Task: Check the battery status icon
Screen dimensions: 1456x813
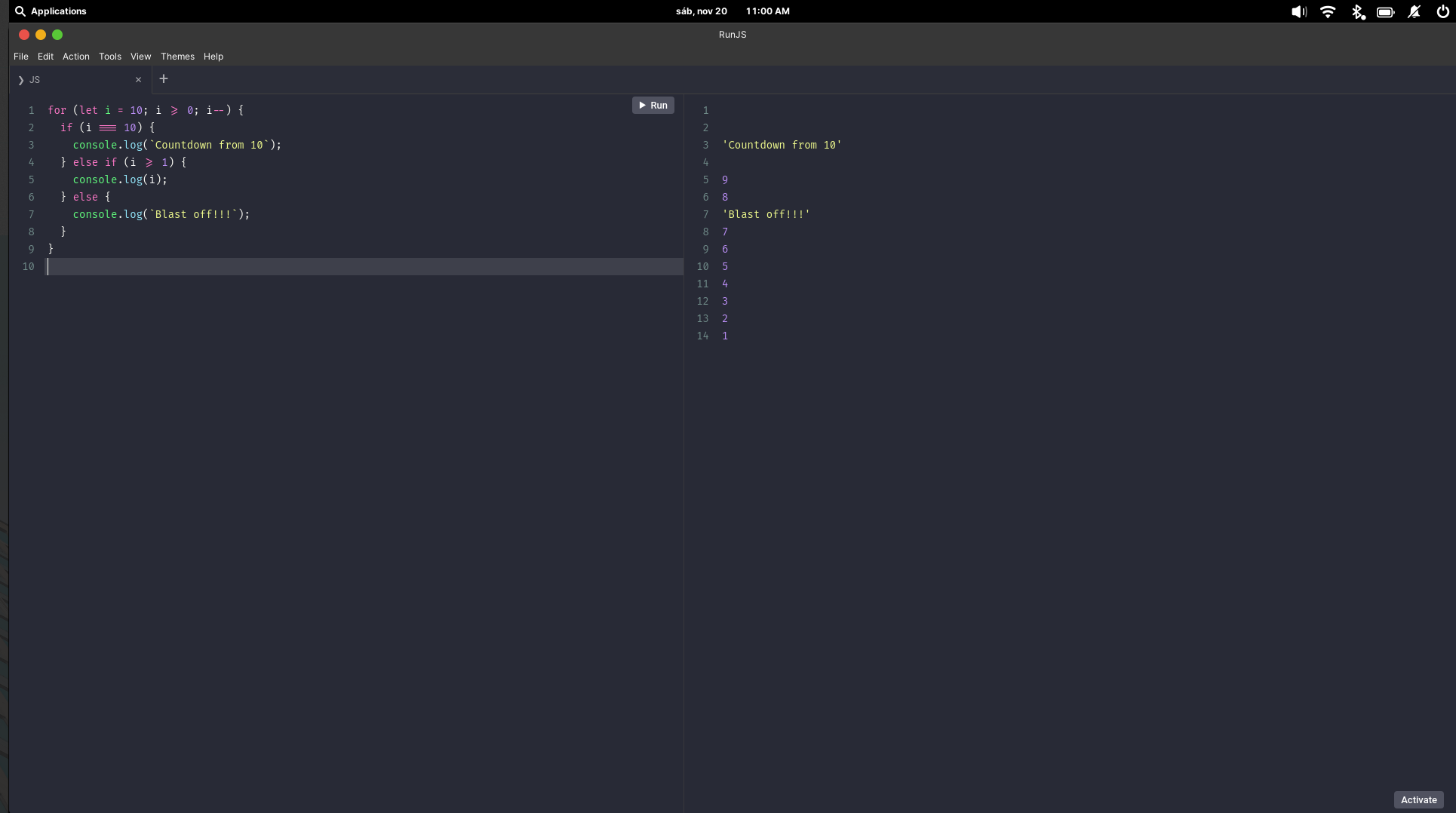Action: [x=1386, y=11]
